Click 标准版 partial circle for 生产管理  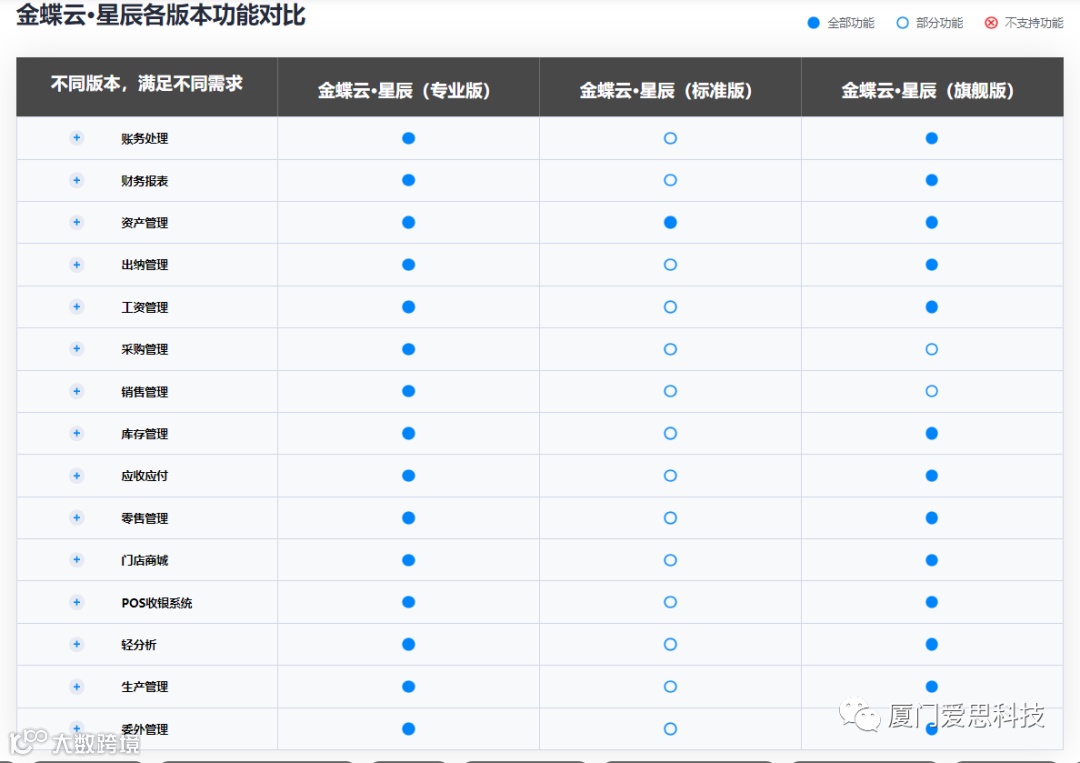pos(670,687)
